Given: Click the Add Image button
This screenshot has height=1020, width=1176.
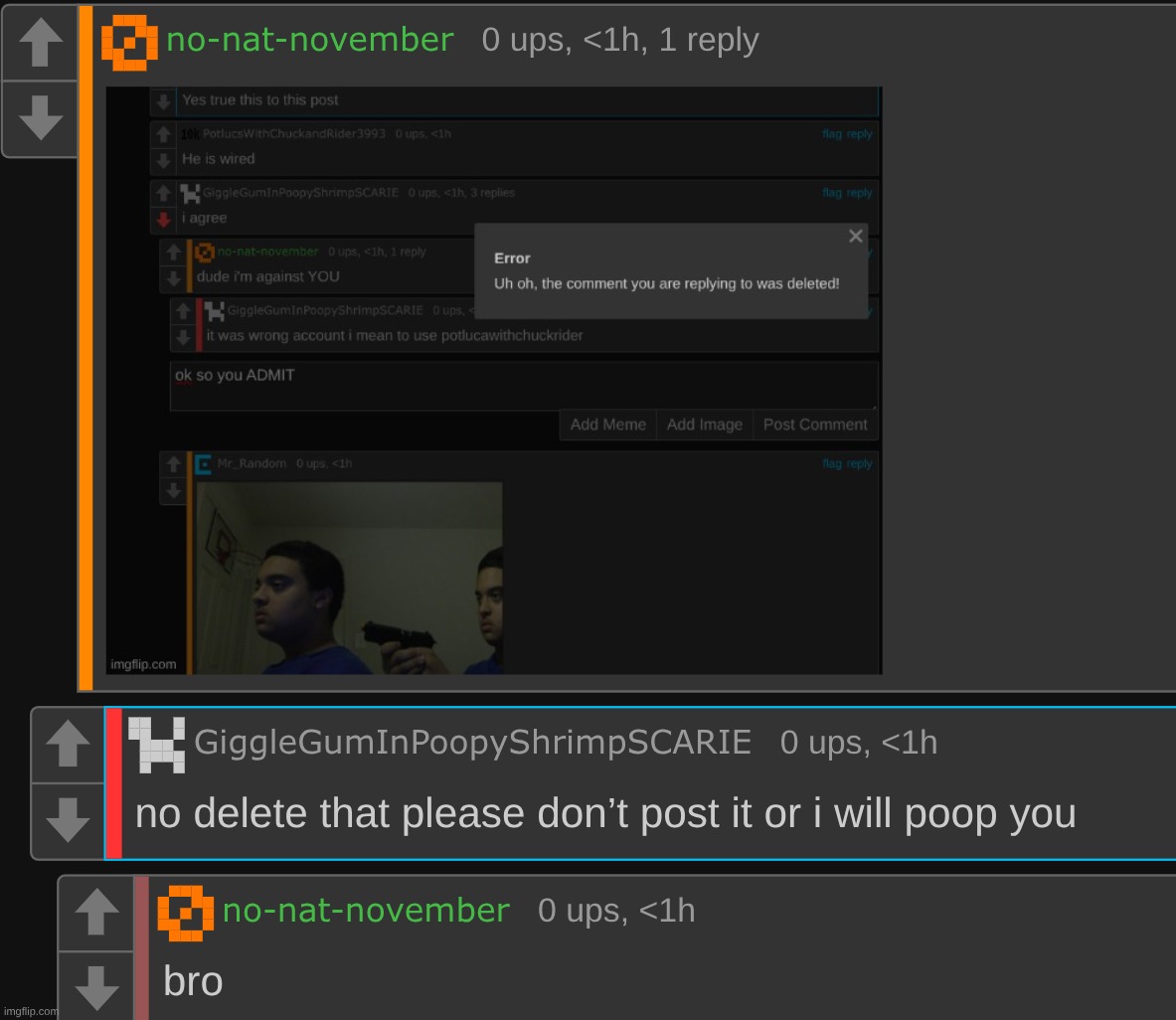Looking at the screenshot, I should pos(704,425).
